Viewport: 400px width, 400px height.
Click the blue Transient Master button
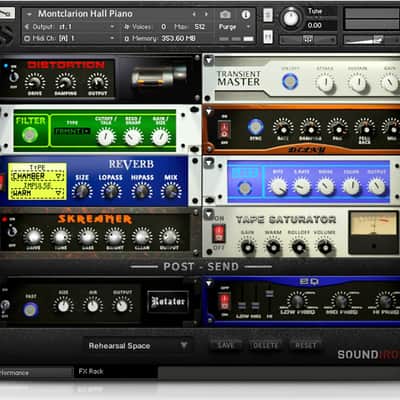coord(290,82)
